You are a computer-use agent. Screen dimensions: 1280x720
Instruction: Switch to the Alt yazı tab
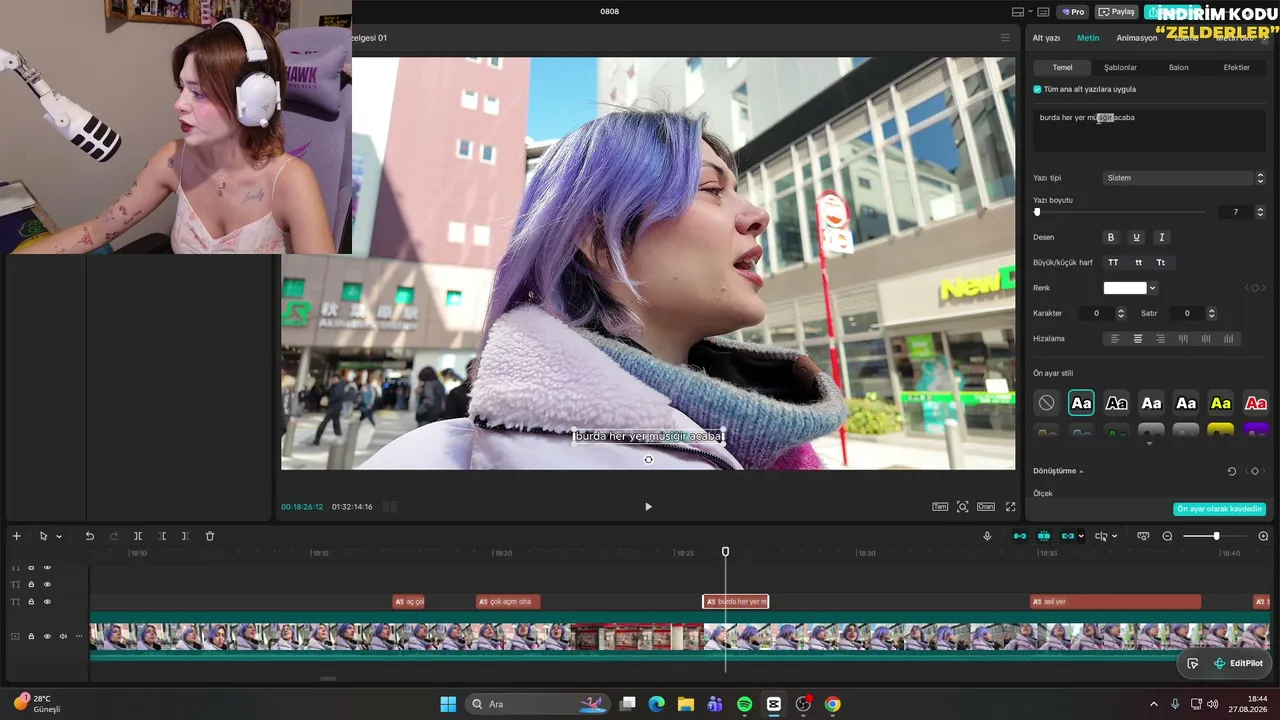pyautogui.click(x=1046, y=38)
